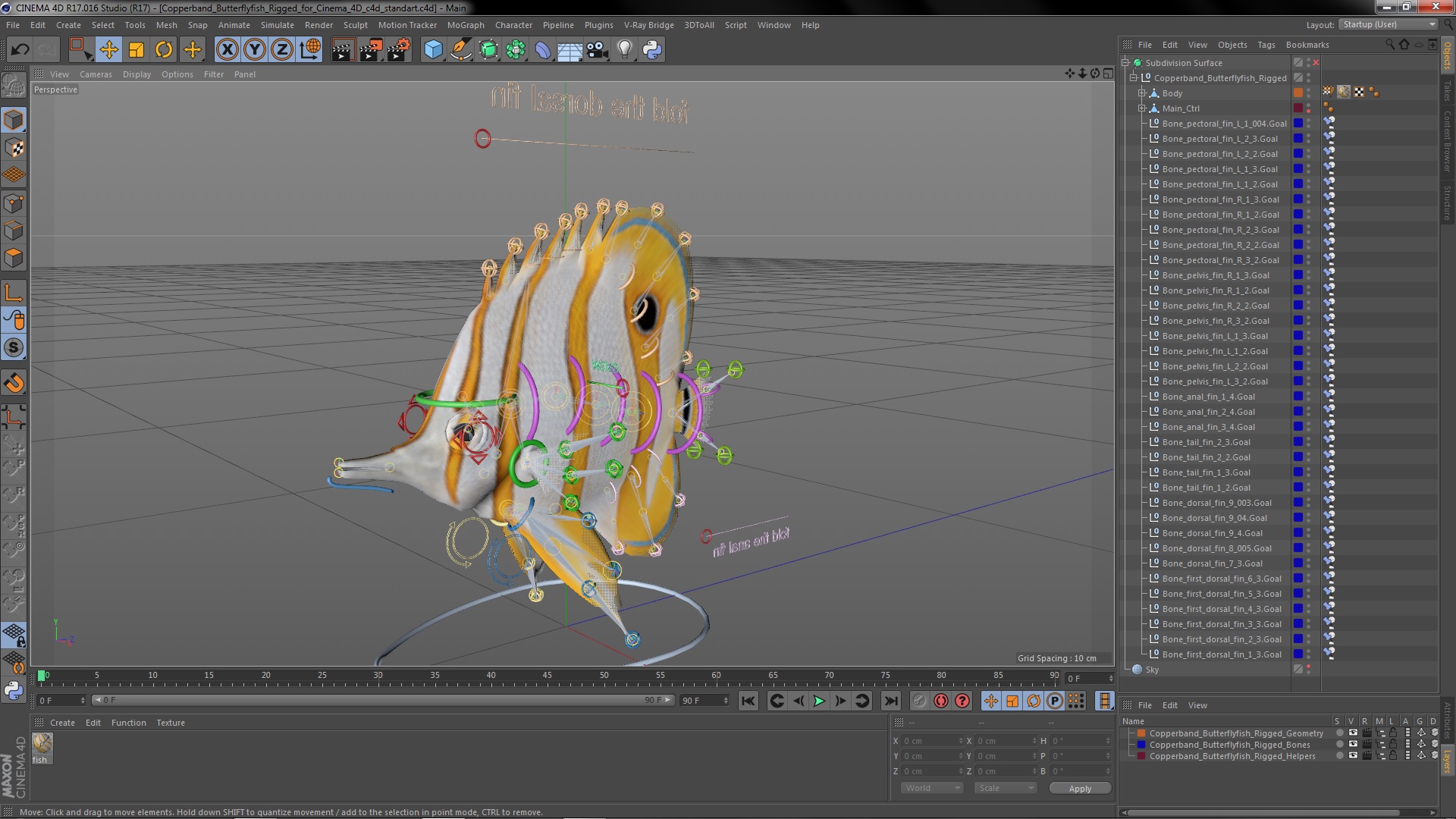Click the Undo arrow icon

[20, 50]
